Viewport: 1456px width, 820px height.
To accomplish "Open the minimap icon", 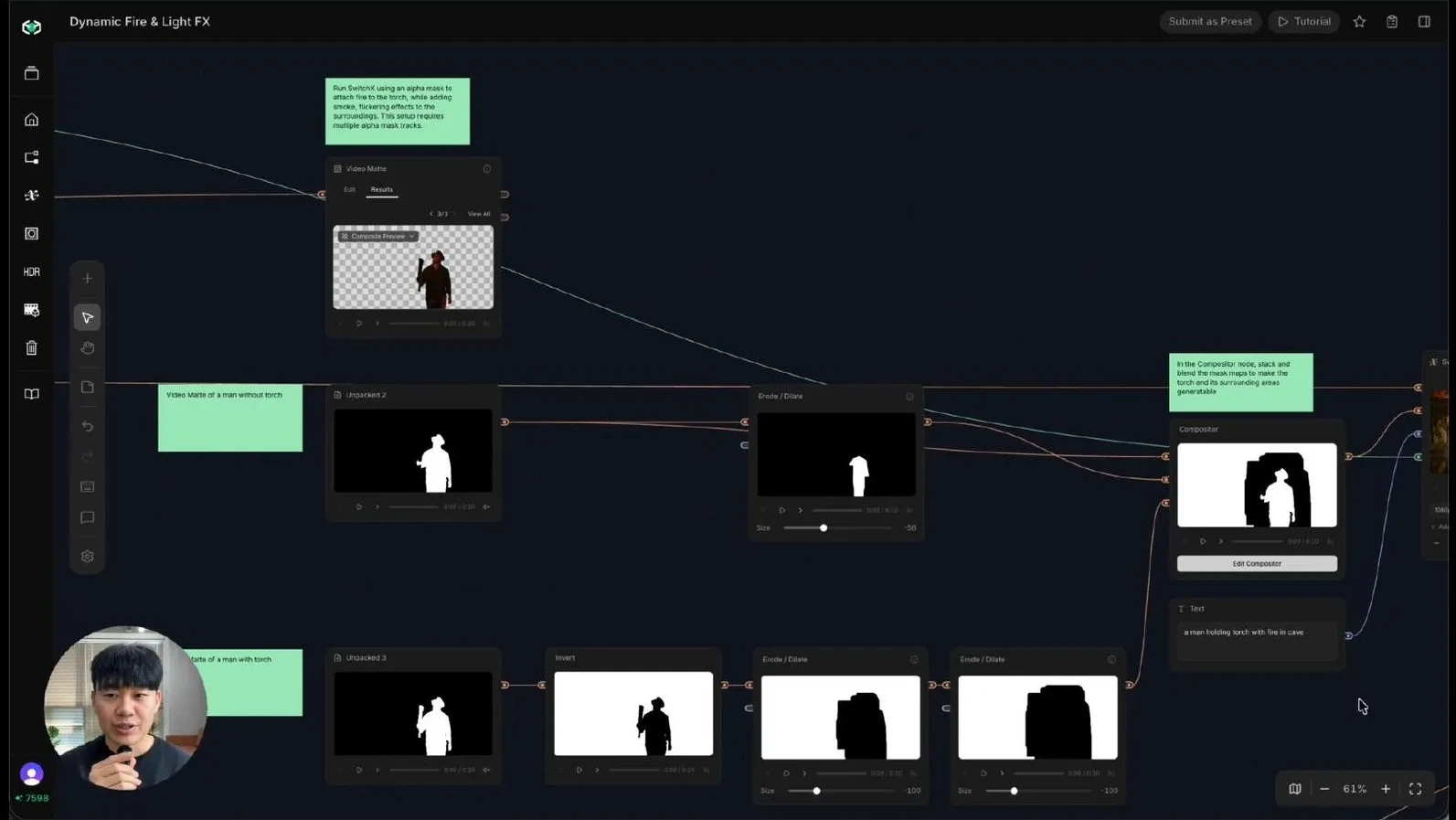I will pyautogui.click(x=1295, y=789).
